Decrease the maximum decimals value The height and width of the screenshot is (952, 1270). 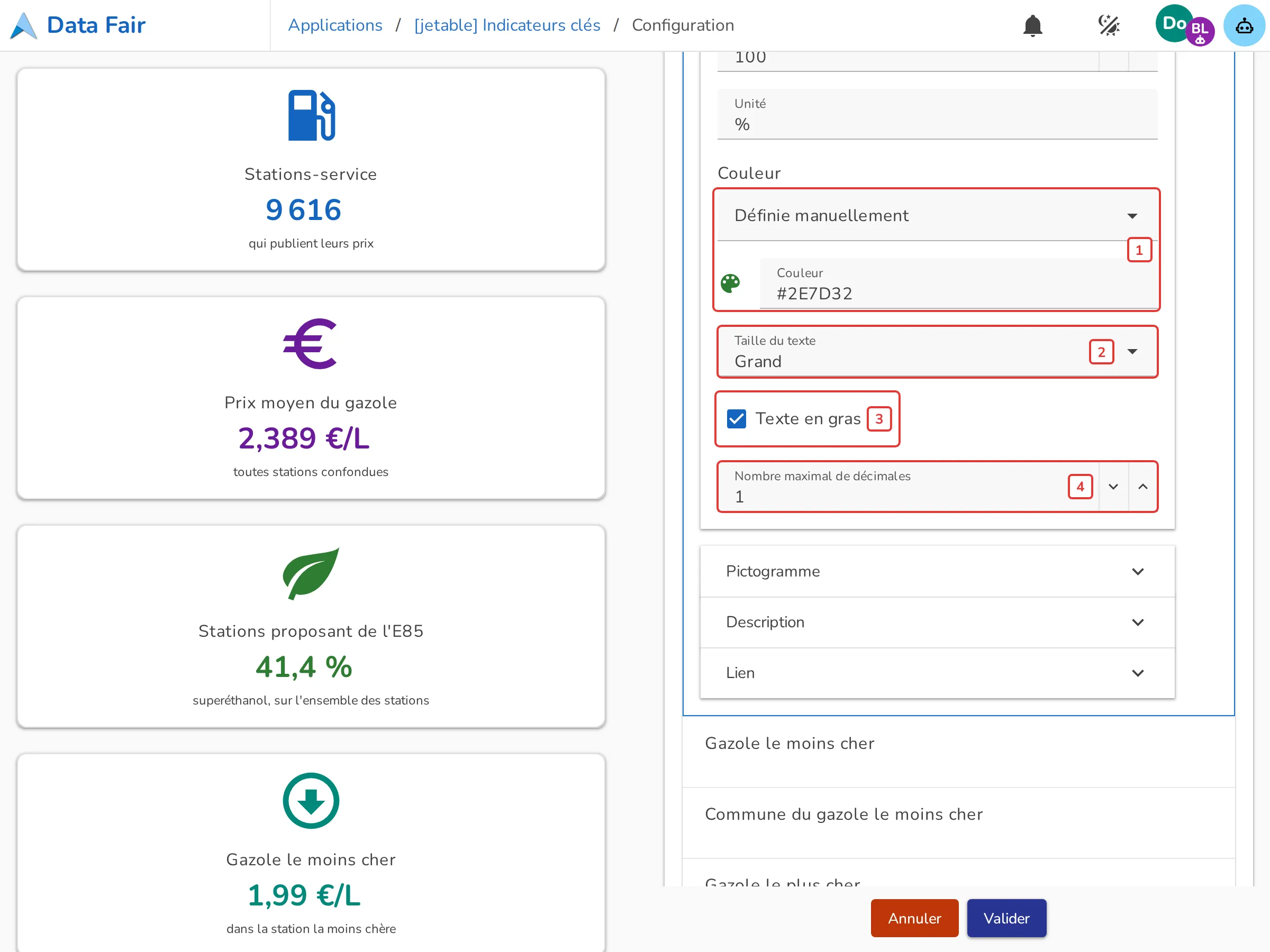(1113, 487)
